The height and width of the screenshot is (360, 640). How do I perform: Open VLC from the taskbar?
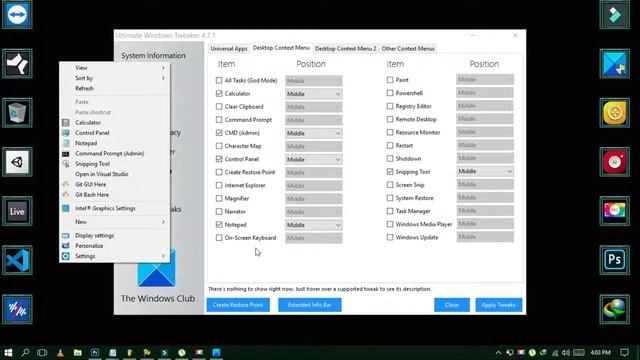[60, 352]
